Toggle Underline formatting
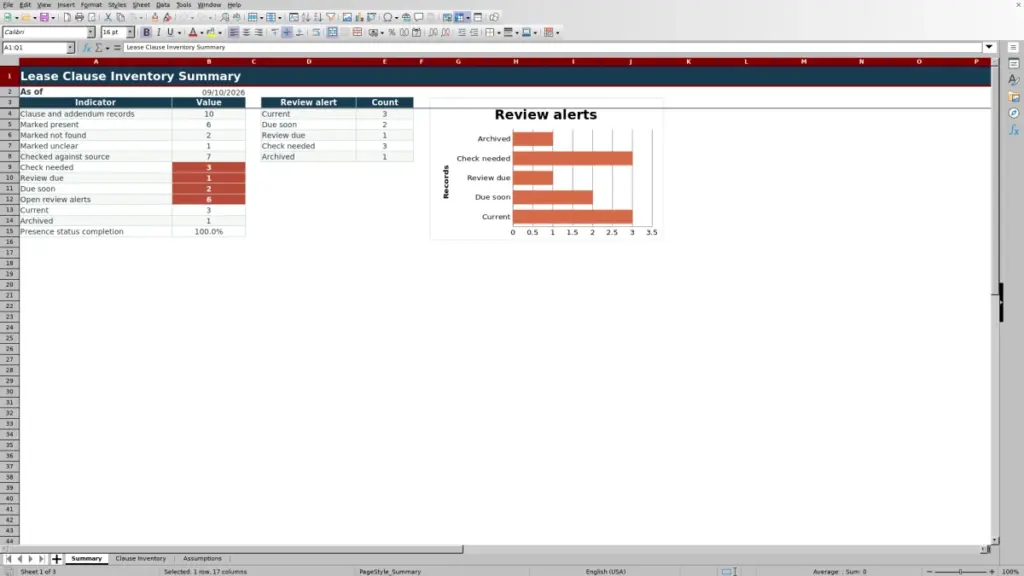 [170, 32]
